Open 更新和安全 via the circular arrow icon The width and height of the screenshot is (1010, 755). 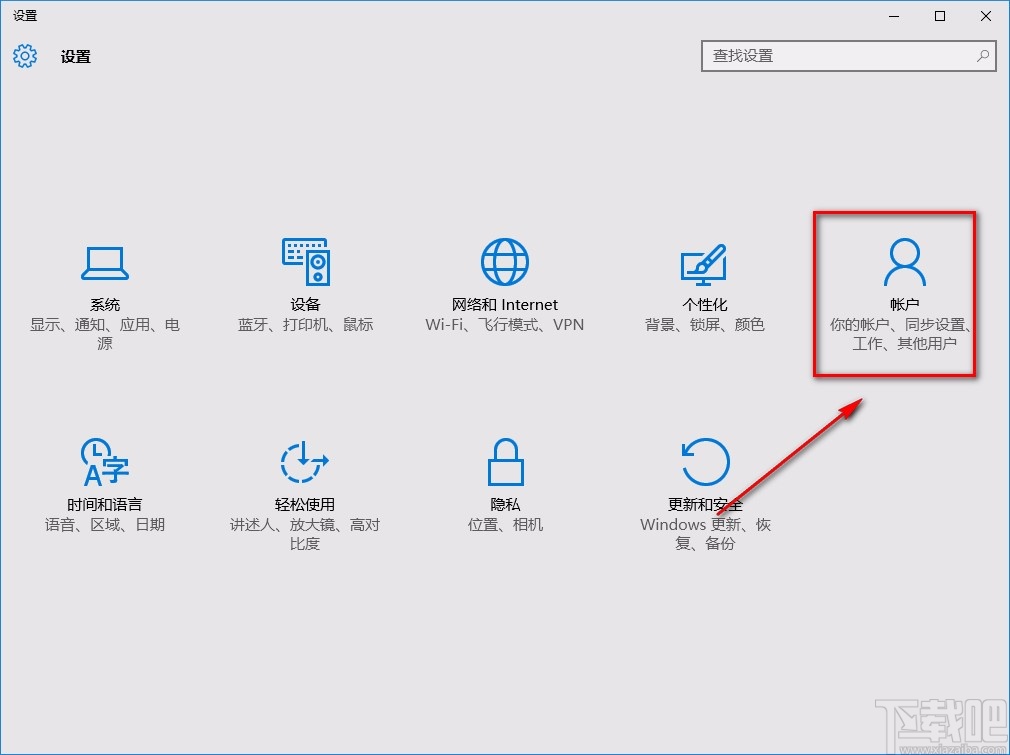(x=705, y=462)
